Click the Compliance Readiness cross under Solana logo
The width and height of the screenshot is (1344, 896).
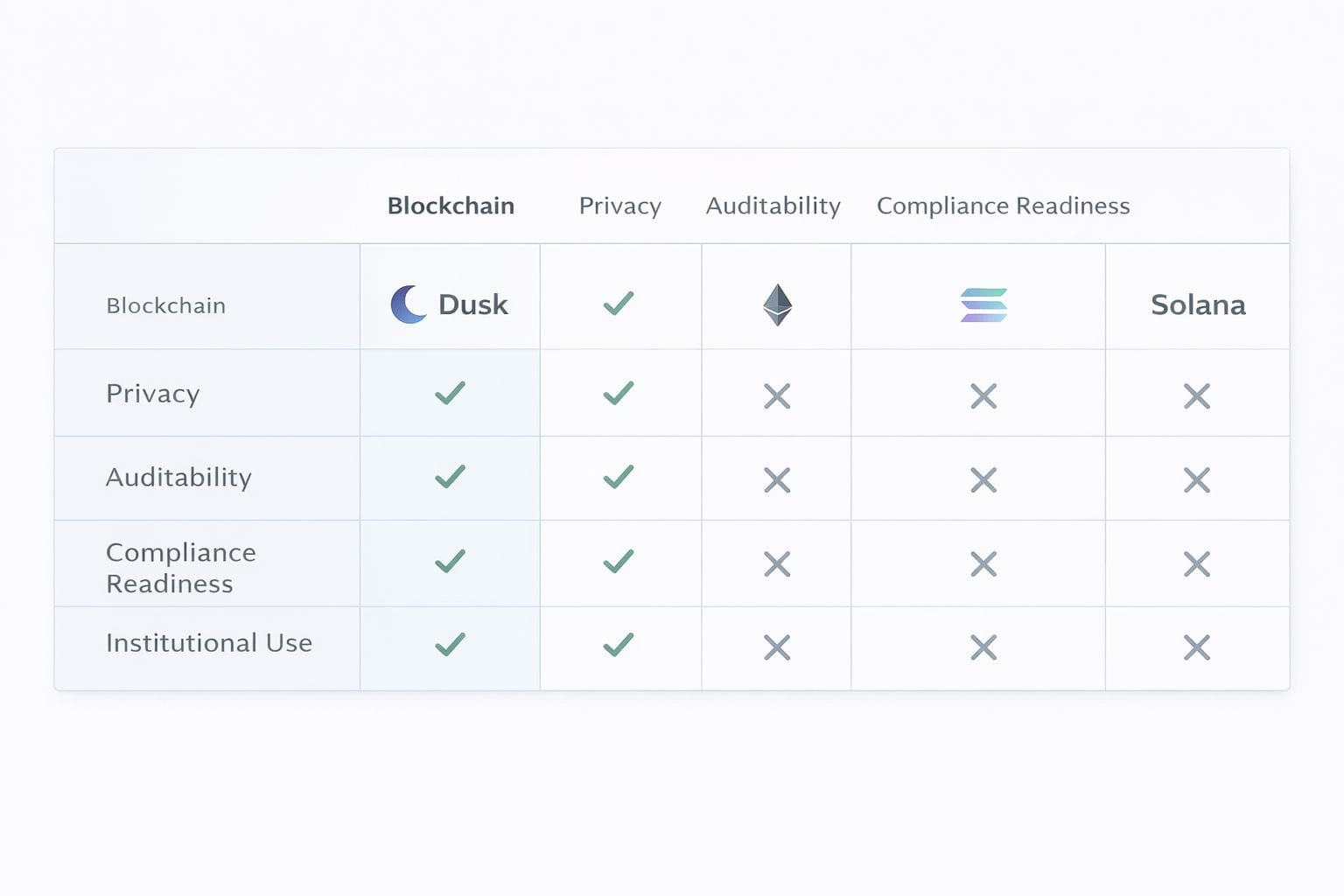(983, 564)
